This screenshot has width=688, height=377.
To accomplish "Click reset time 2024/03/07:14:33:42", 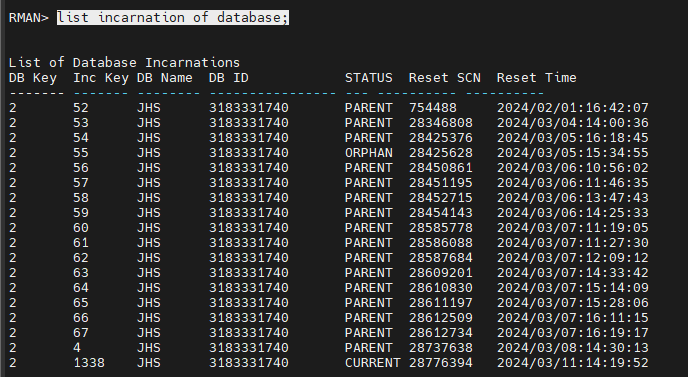I will click(x=573, y=273).
